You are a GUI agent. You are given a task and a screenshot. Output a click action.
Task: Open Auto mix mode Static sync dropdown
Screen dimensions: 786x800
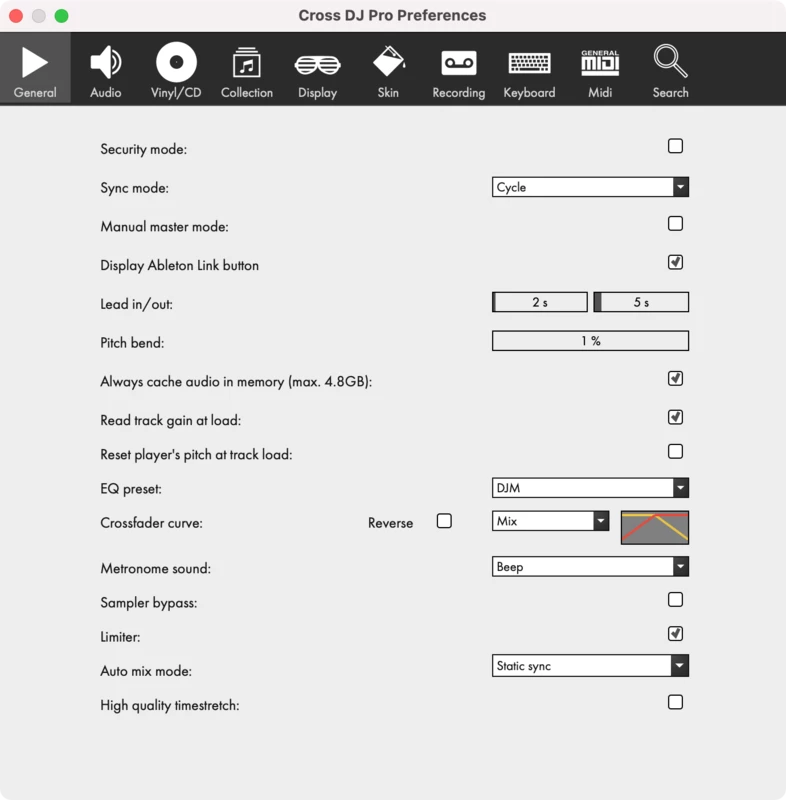click(590, 666)
